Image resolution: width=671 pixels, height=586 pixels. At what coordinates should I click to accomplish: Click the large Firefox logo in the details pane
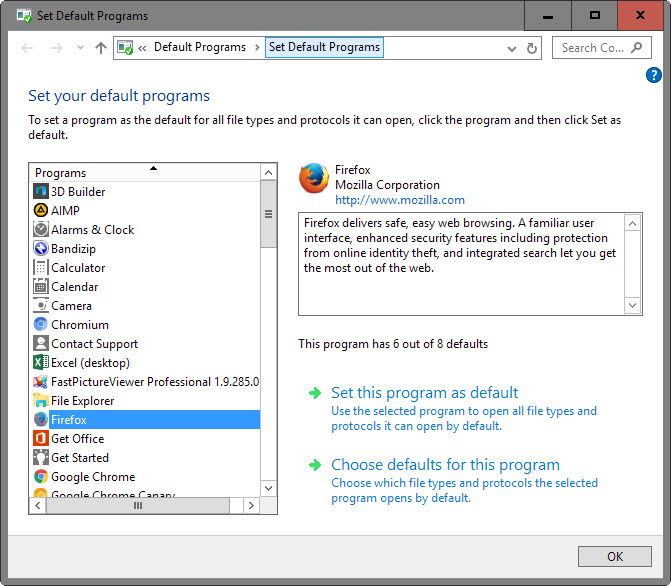tap(314, 178)
